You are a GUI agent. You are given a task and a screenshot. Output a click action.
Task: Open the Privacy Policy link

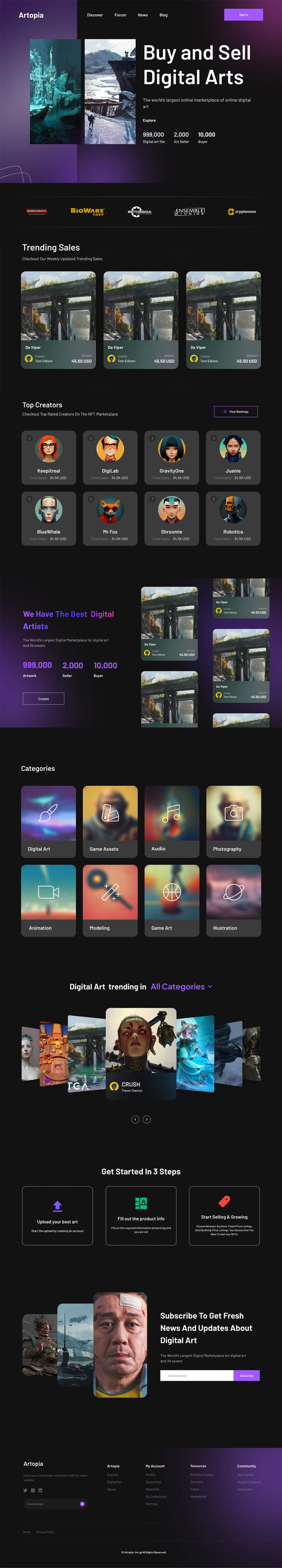pyautogui.click(x=45, y=1531)
